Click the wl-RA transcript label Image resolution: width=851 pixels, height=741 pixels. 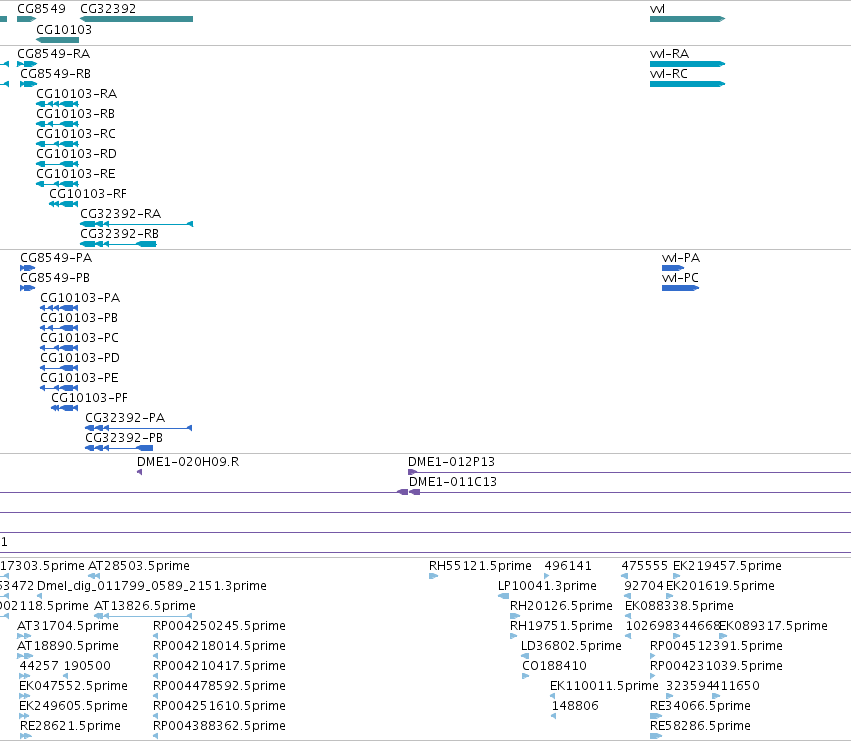[669, 54]
